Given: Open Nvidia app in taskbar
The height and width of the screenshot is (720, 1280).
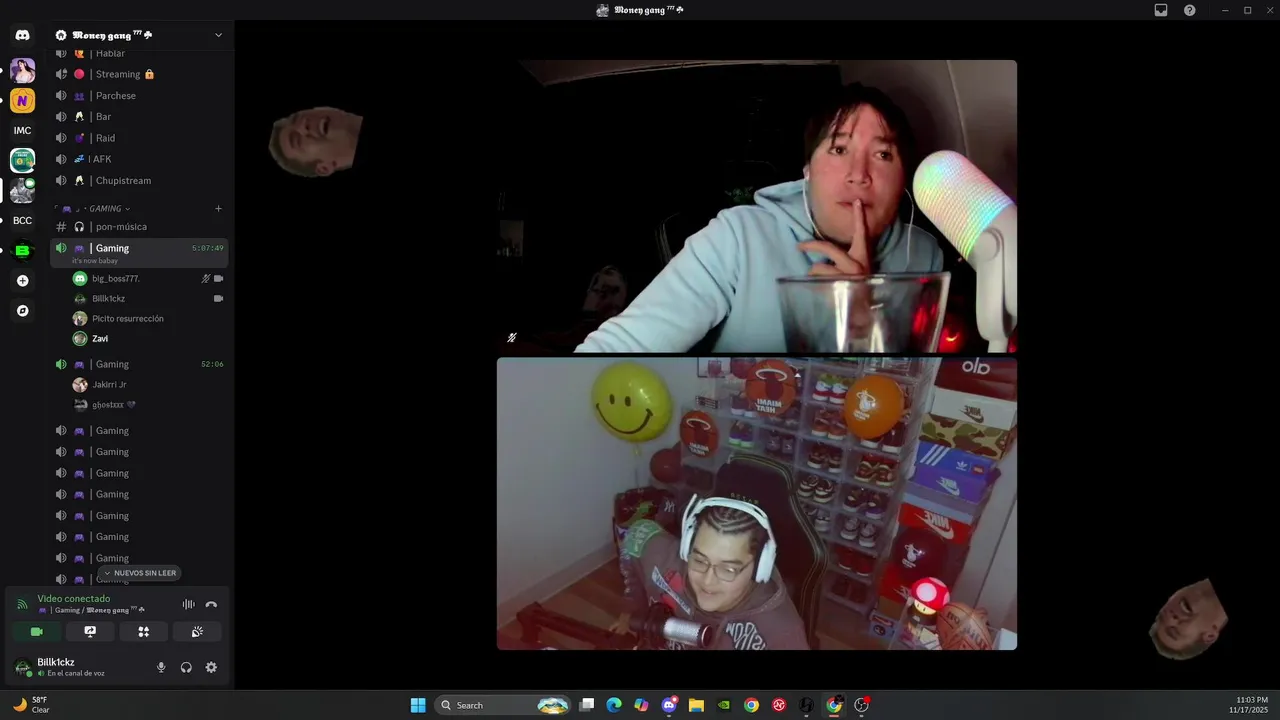Looking at the screenshot, I should [x=724, y=705].
